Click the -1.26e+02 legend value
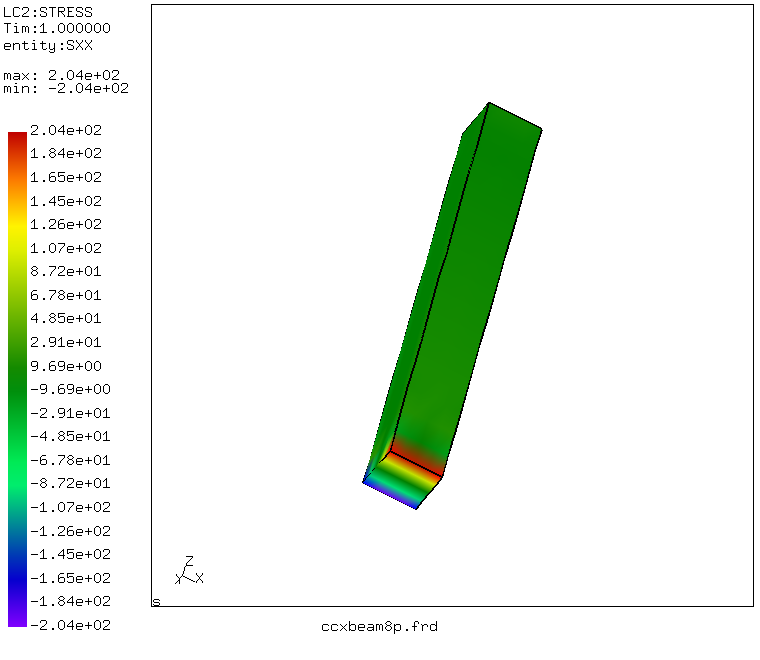This screenshot has height=660, width=760. click(70, 531)
